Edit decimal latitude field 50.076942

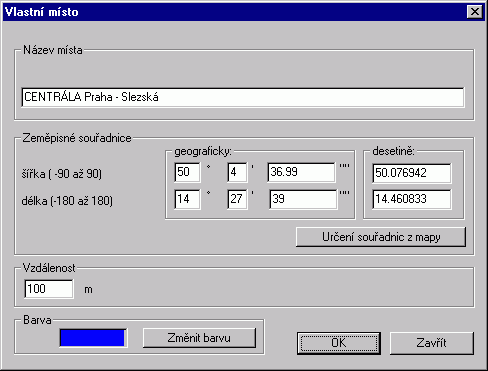click(412, 173)
